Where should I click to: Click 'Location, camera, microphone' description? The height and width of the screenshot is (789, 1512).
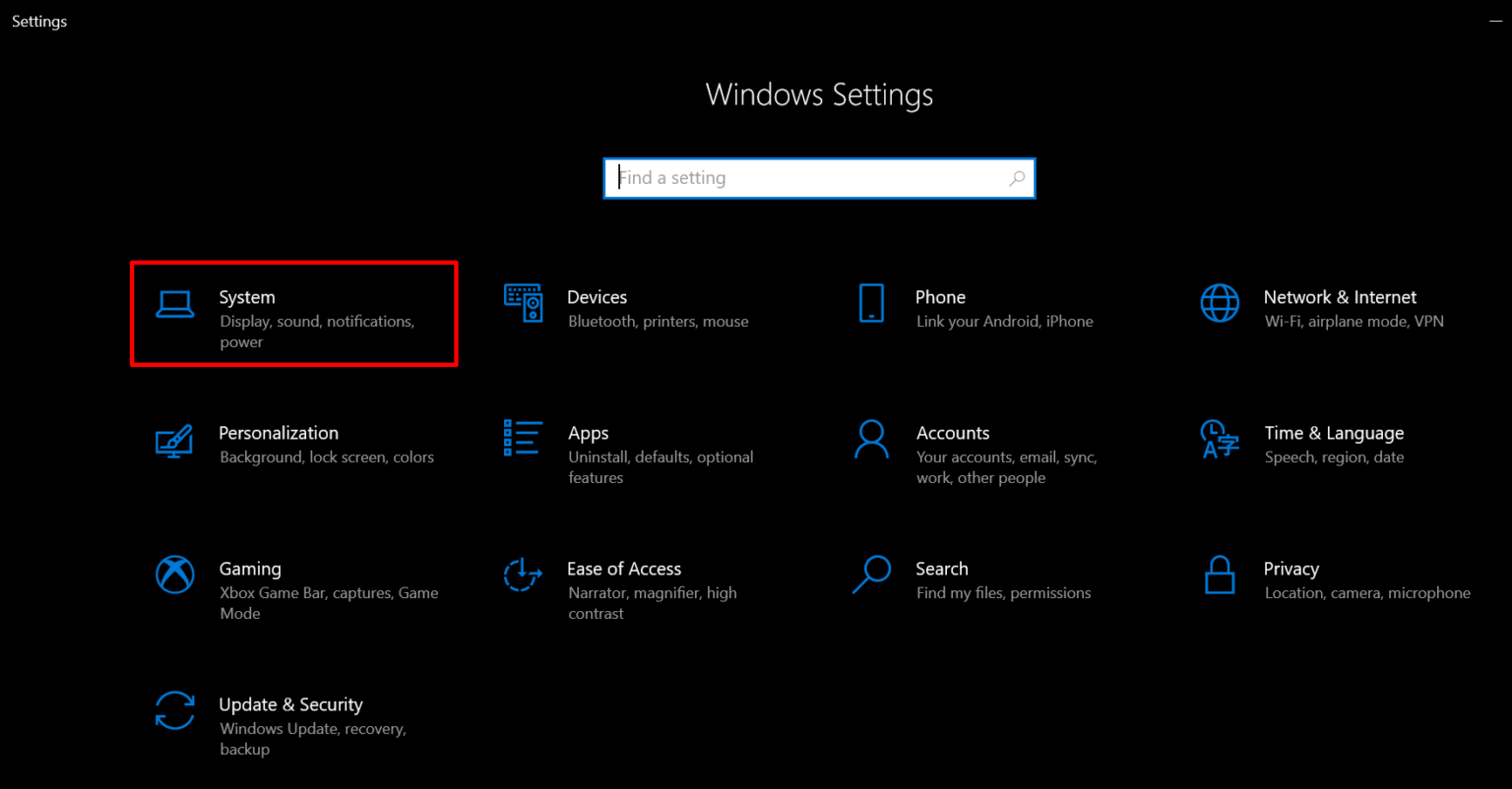point(1367,593)
